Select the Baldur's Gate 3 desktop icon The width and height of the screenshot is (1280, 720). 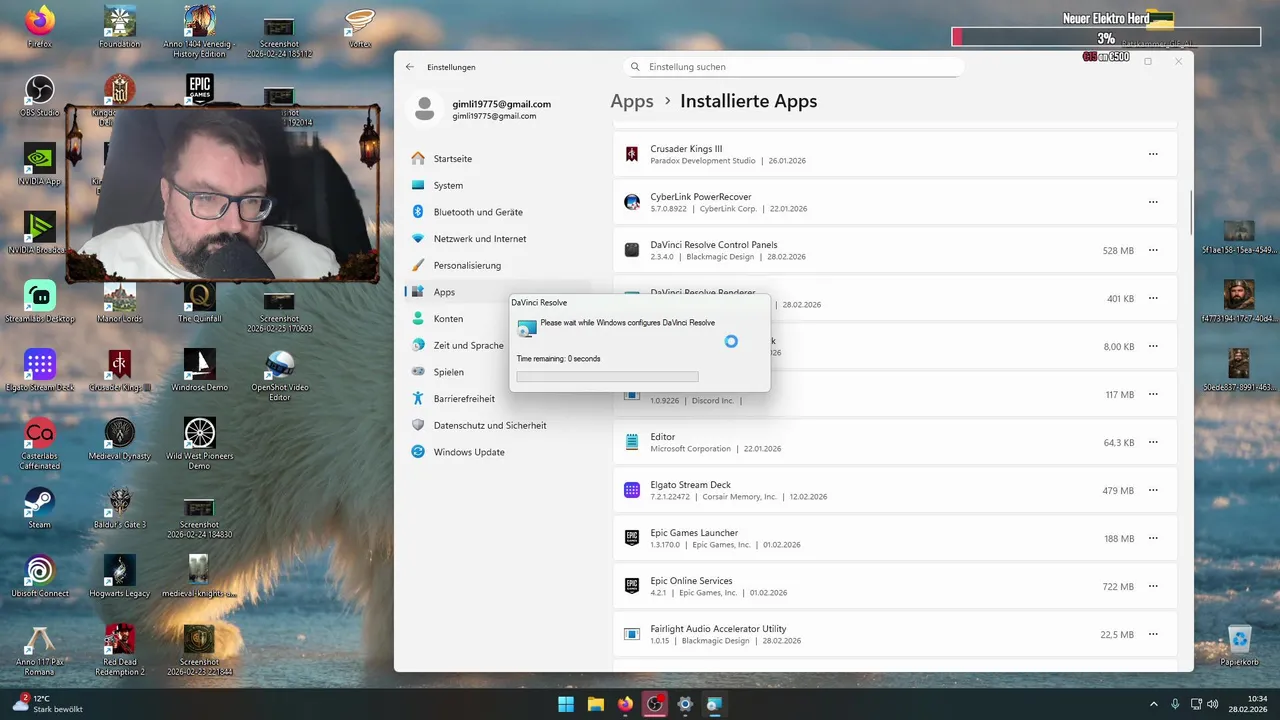click(120, 506)
